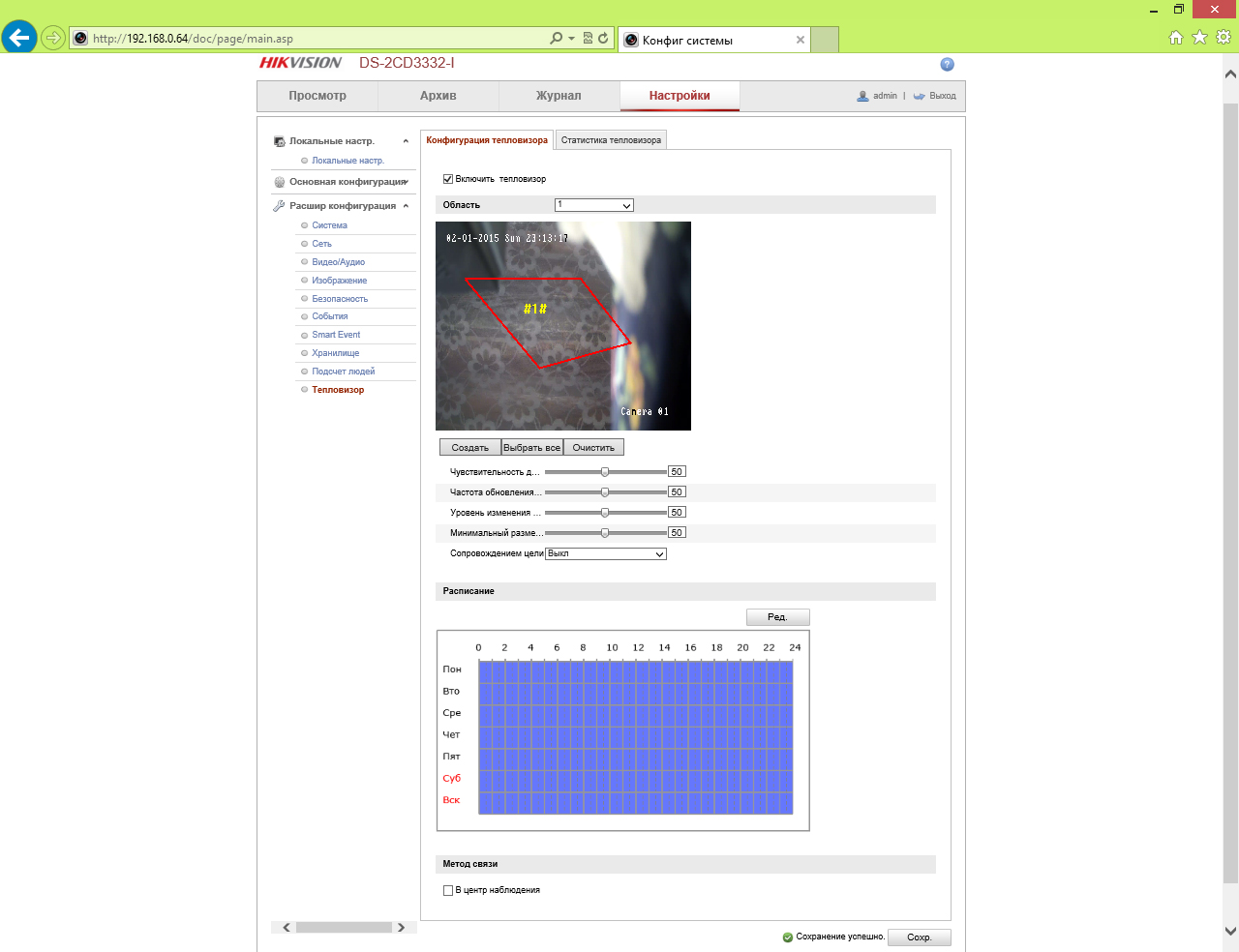This screenshot has height=952, width=1239.
Task: Click the refresh icon in address bar
Action: coord(603,39)
